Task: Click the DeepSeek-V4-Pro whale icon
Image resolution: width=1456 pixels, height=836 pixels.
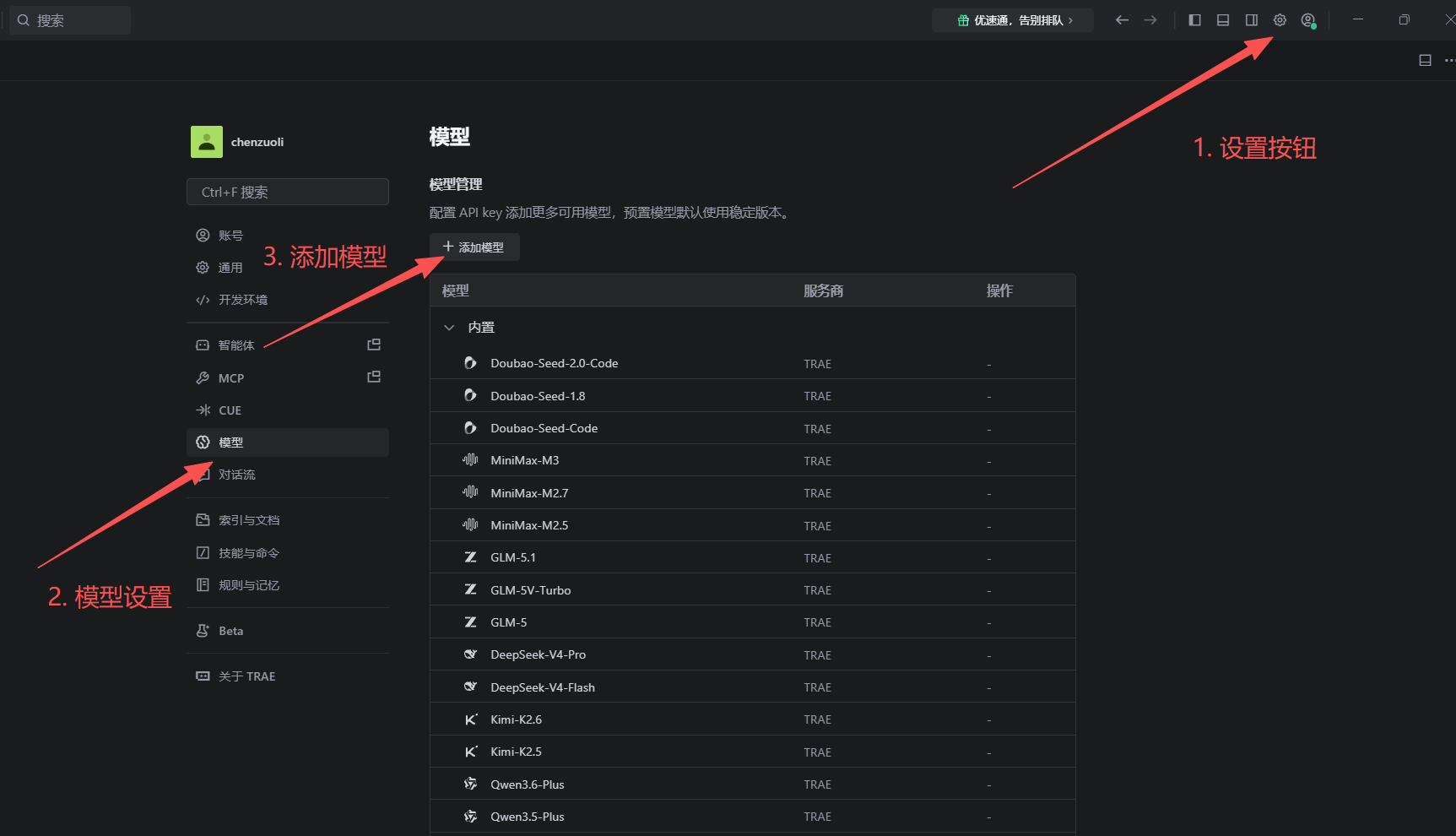Action: (x=470, y=654)
